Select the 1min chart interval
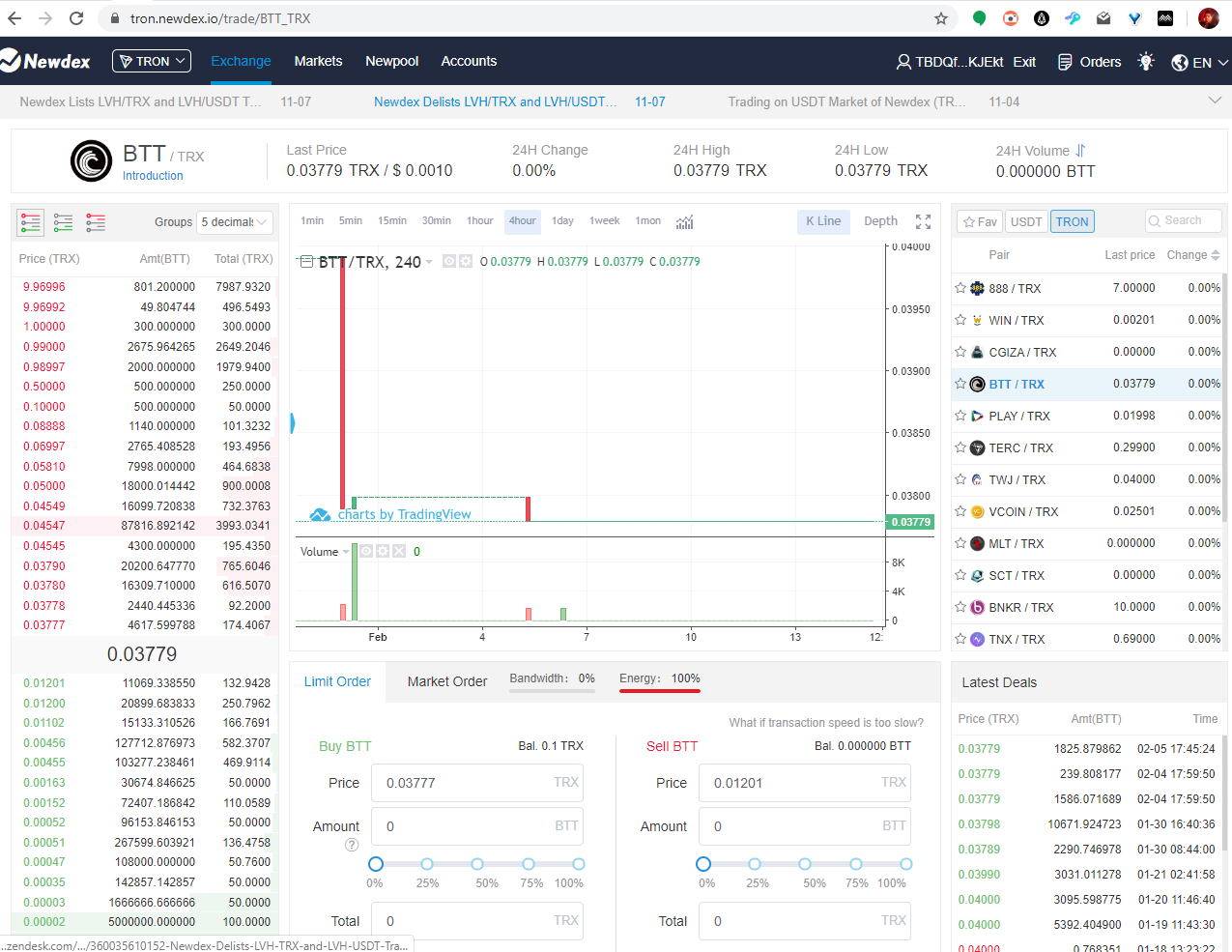The height and width of the screenshot is (952, 1232). tap(312, 221)
